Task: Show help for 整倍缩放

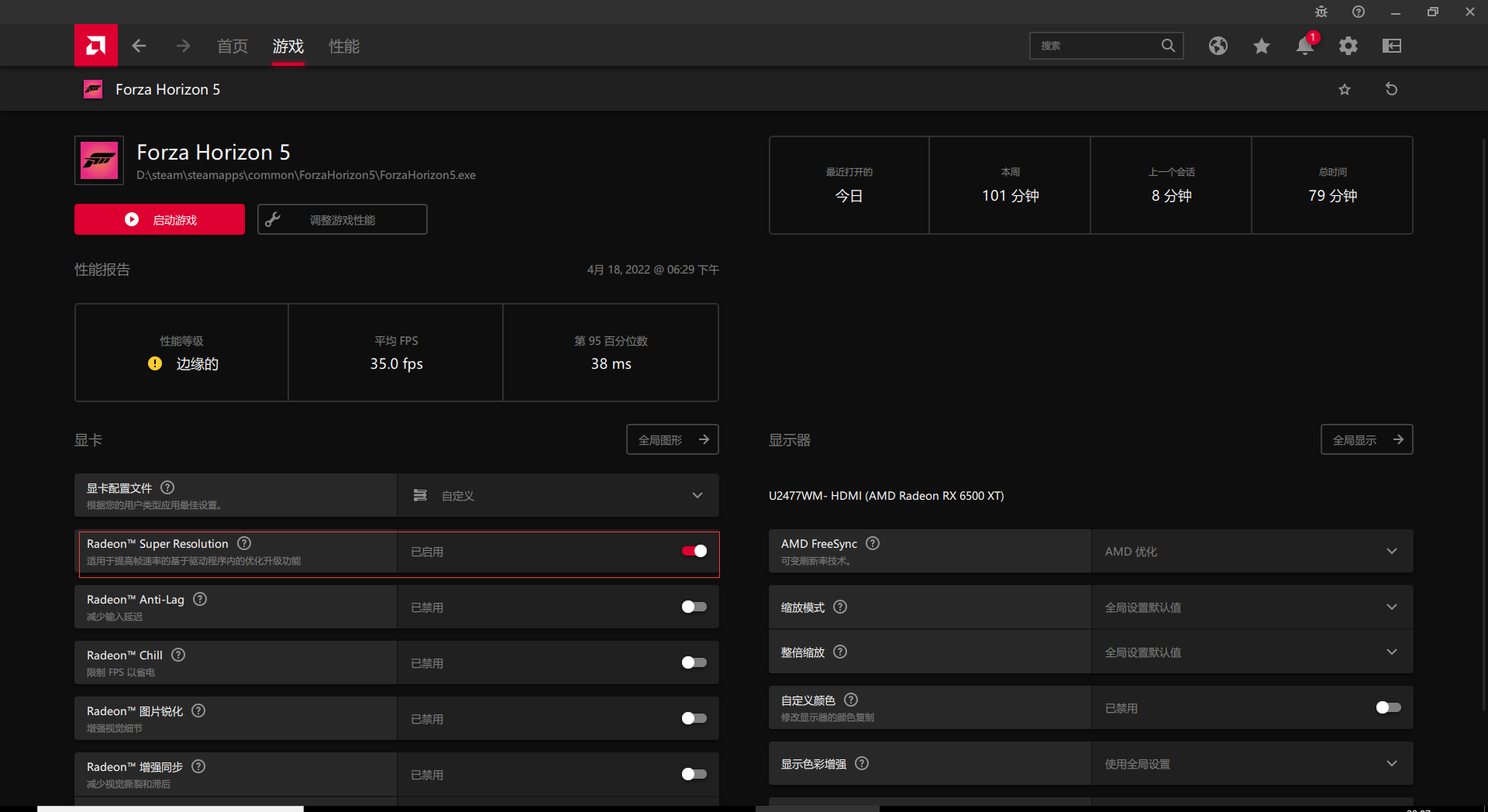Action: (840, 652)
